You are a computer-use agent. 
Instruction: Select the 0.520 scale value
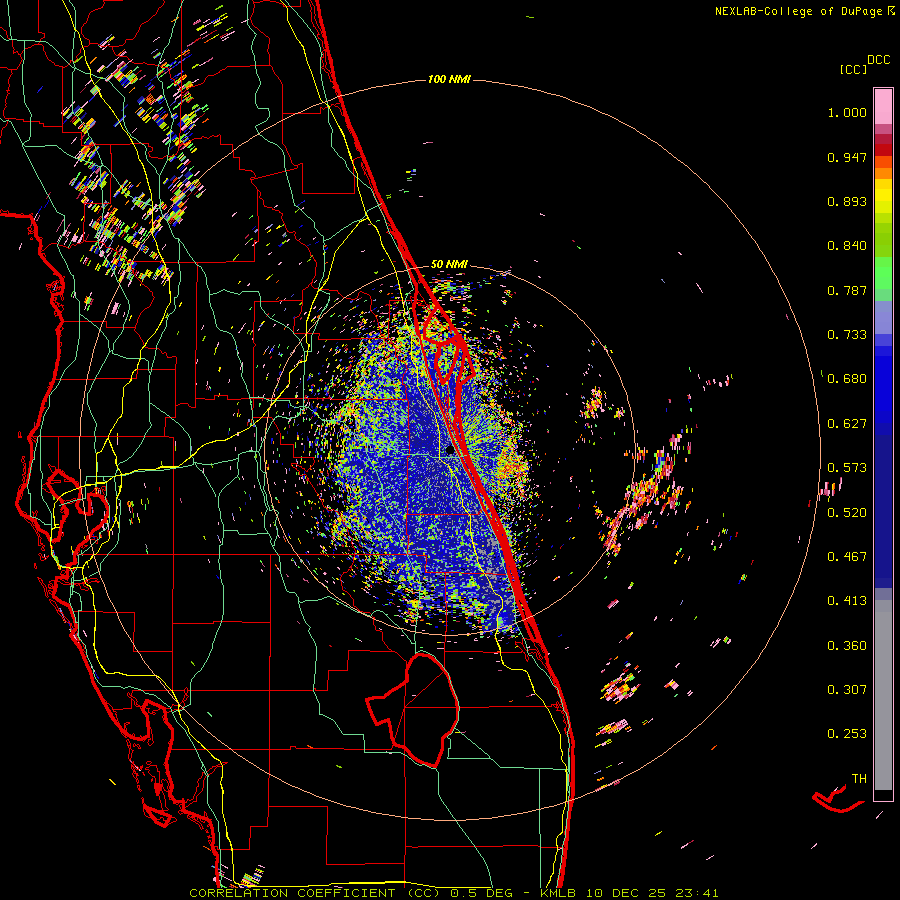(847, 513)
